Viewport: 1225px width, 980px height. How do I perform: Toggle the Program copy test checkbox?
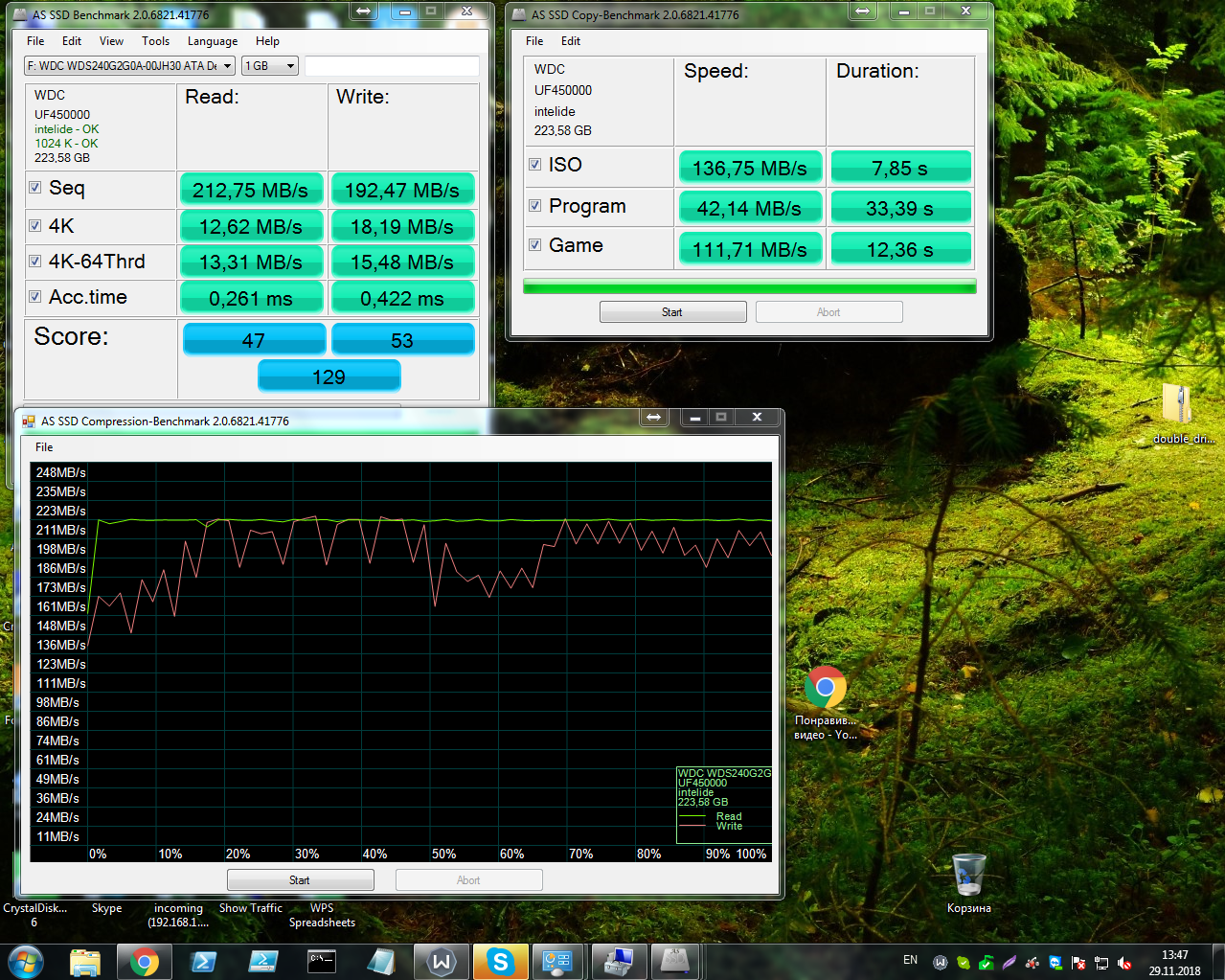click(535, 206)
